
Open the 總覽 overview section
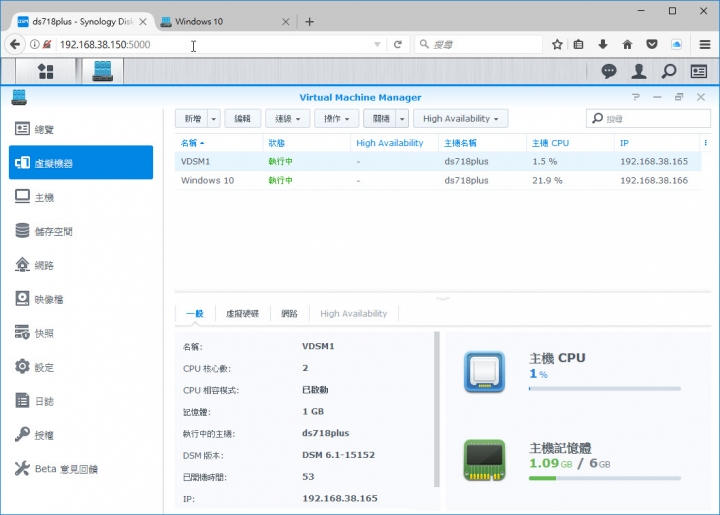click(81, 129)
